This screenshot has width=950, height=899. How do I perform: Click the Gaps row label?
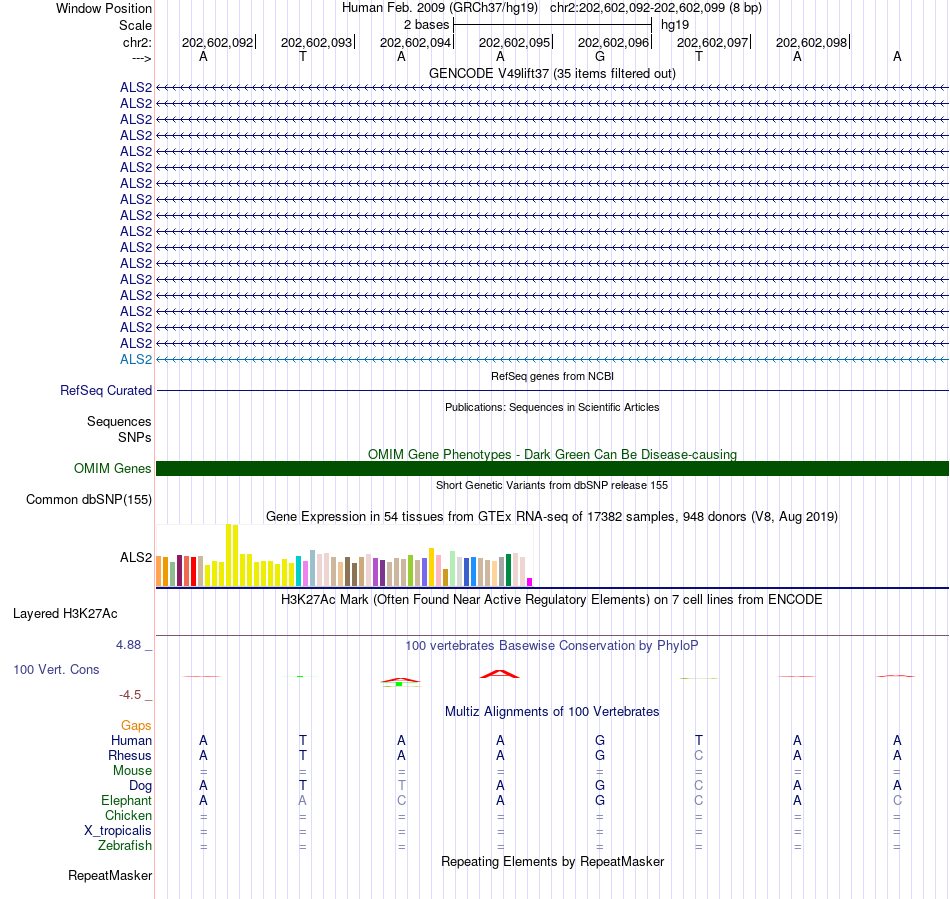[136, 725]
